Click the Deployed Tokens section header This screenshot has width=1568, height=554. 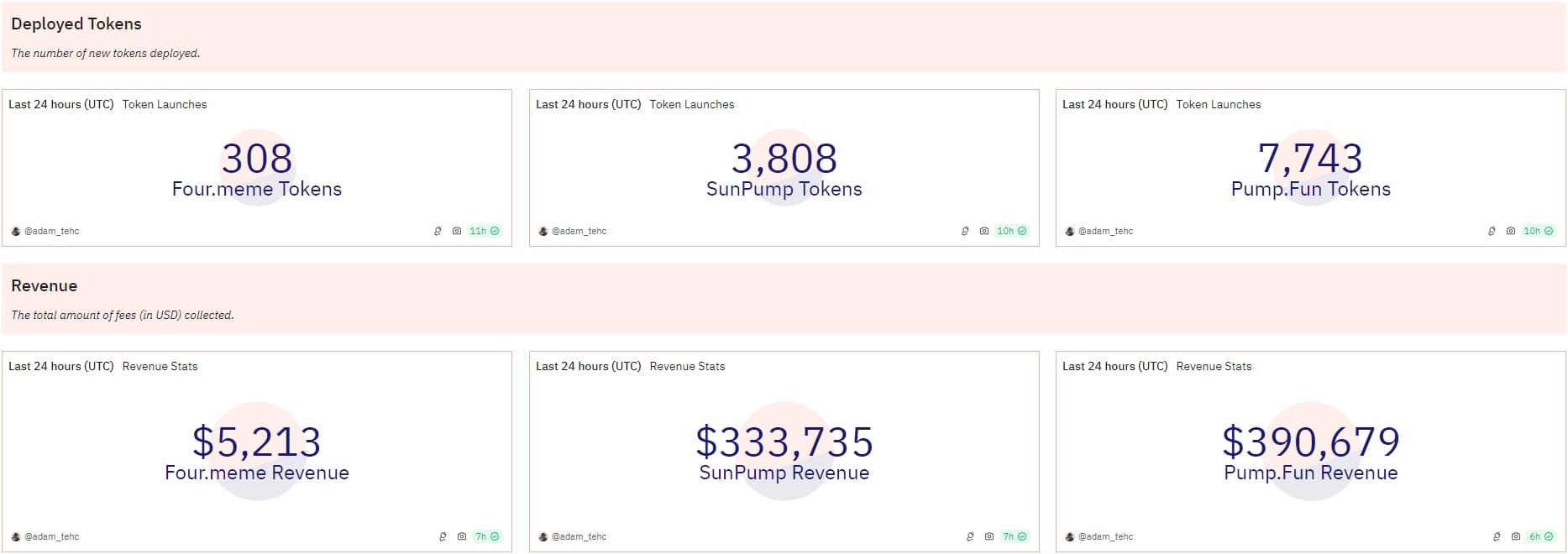click(76, 24)
